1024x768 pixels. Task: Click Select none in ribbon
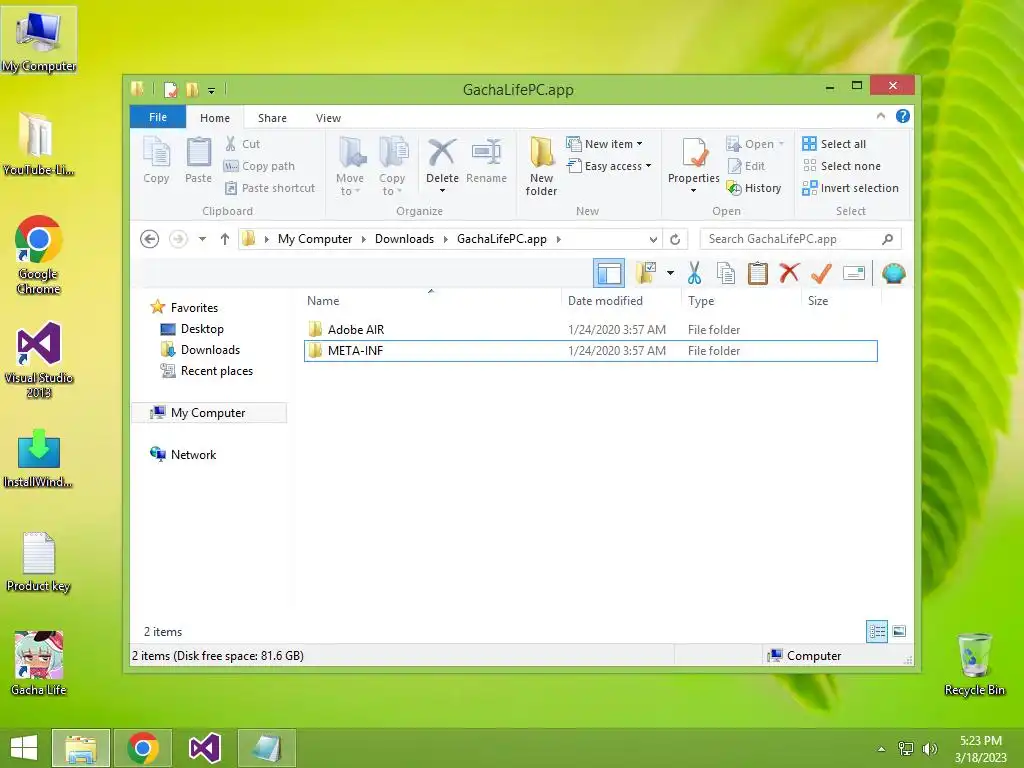coord(842,166)
